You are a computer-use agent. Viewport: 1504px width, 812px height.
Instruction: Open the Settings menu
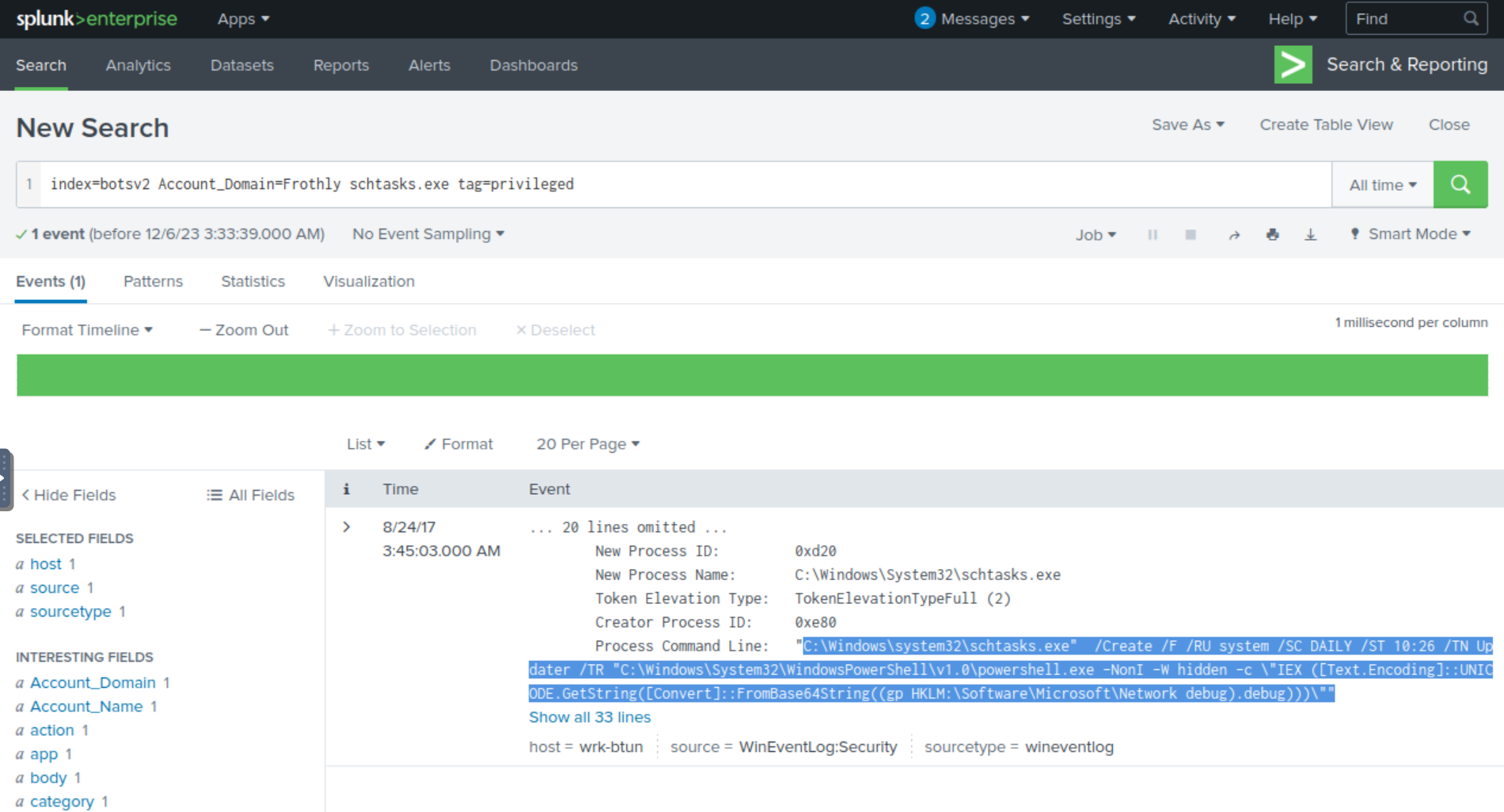coord(1099,19)
